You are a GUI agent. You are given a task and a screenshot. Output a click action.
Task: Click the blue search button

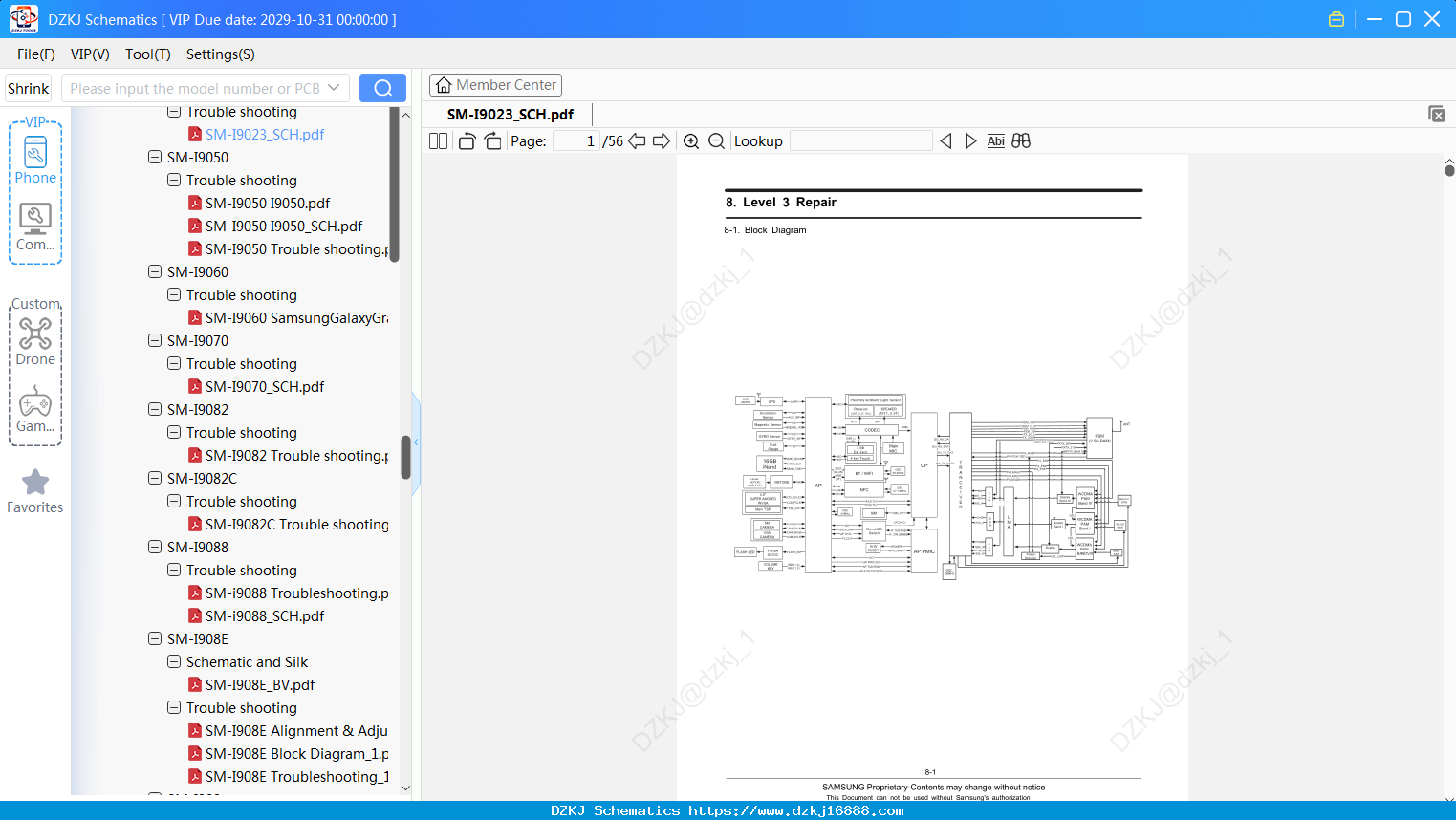pyautogui.click(x=382, y=88)
